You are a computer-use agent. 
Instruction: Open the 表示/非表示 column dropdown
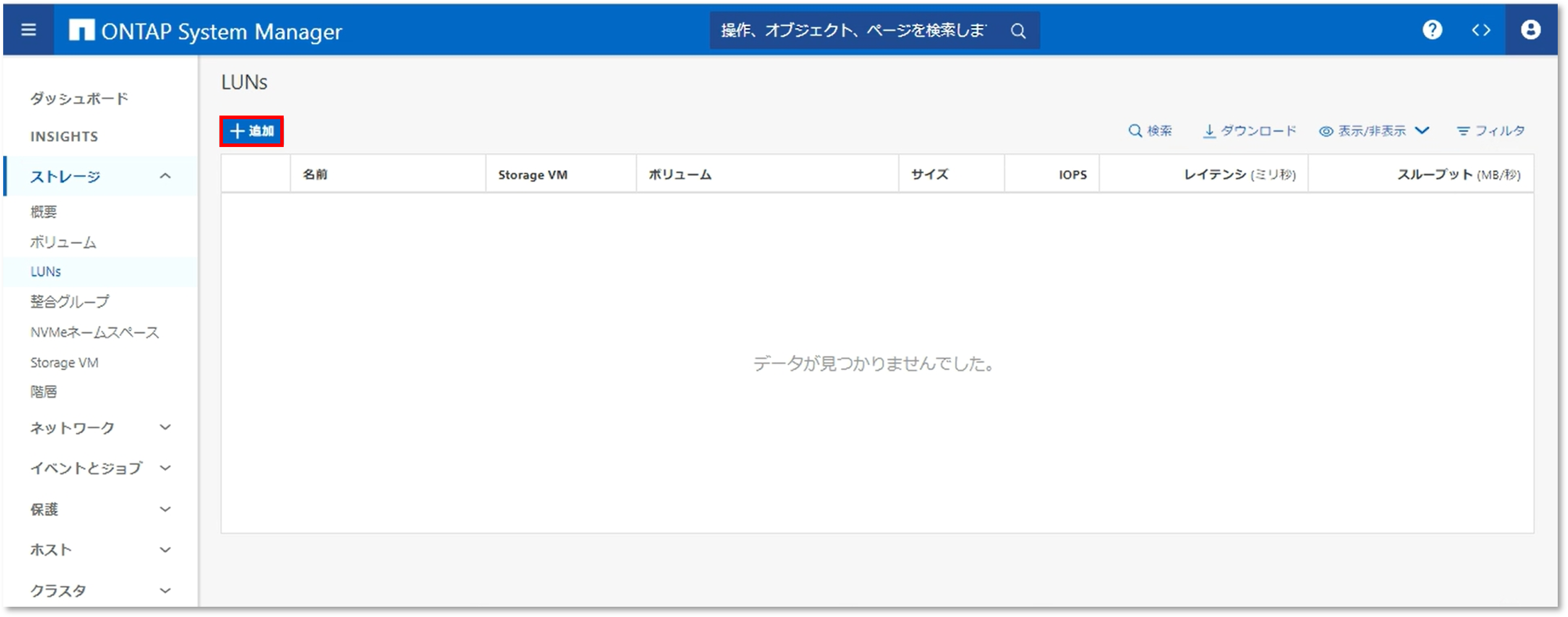tap(1374, 131)
